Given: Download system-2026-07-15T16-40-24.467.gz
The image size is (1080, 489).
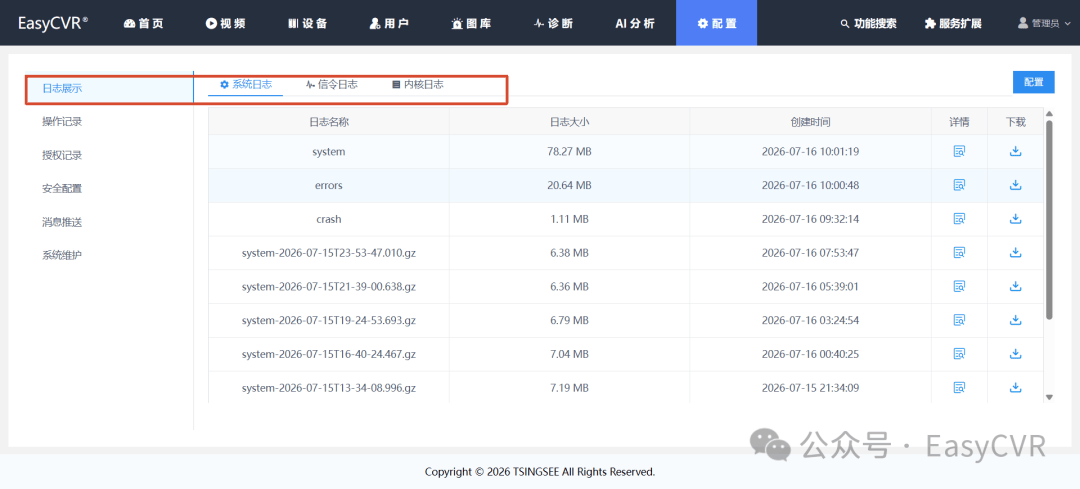Looking at the screenshot, I should pos(1015,354).
